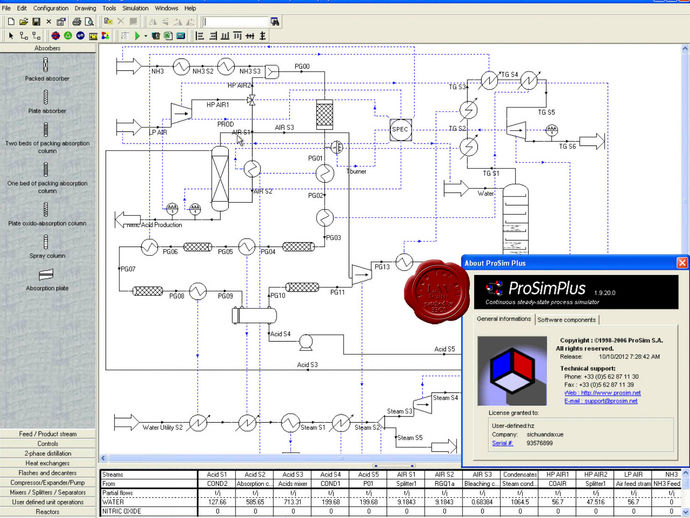Open the prosim.net web link
Image resolution: width=690 pixels, height=518 pixels.
click(602, 393)
